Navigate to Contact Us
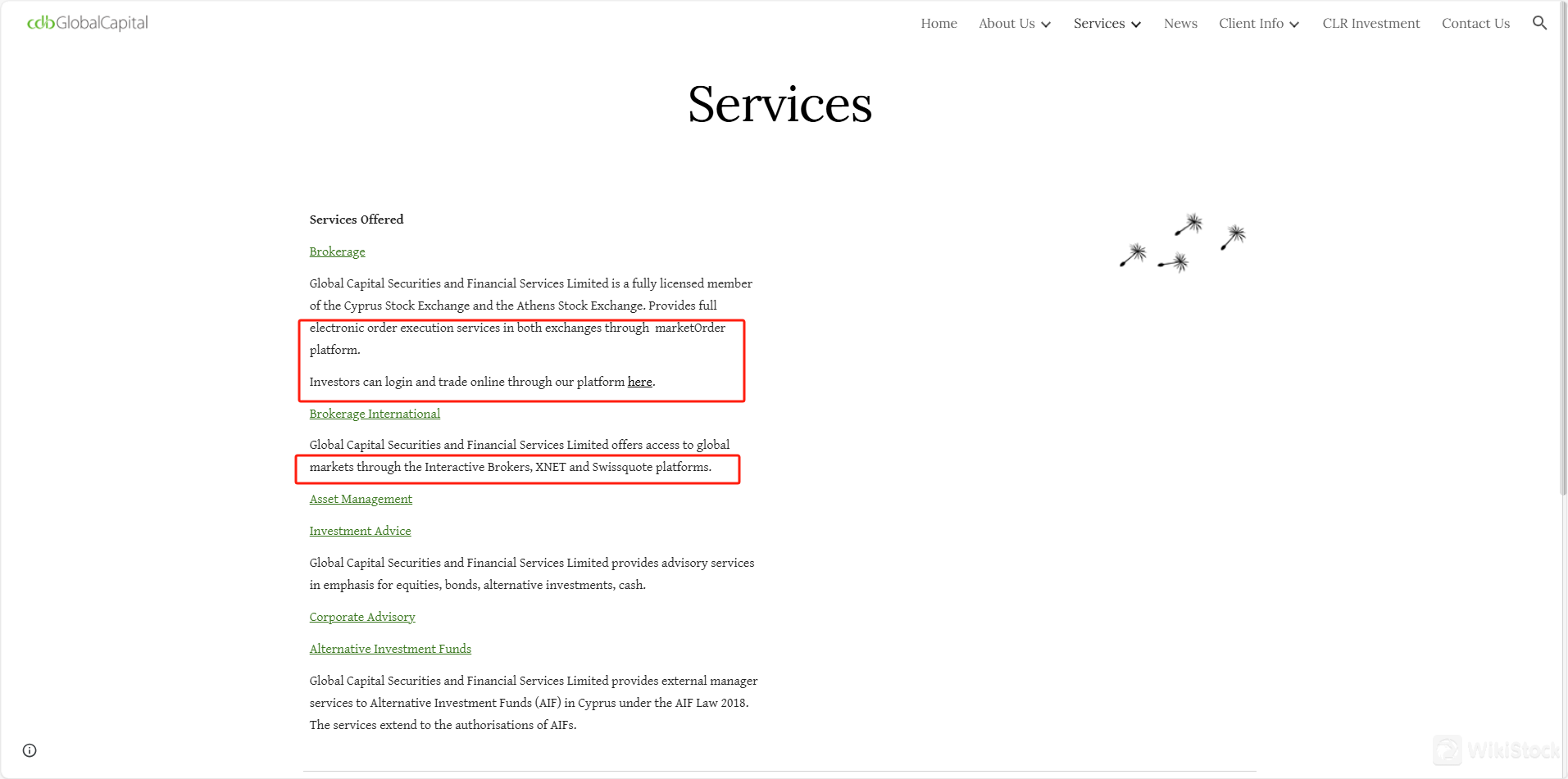1568x779 pixels. click(1475, 24)
